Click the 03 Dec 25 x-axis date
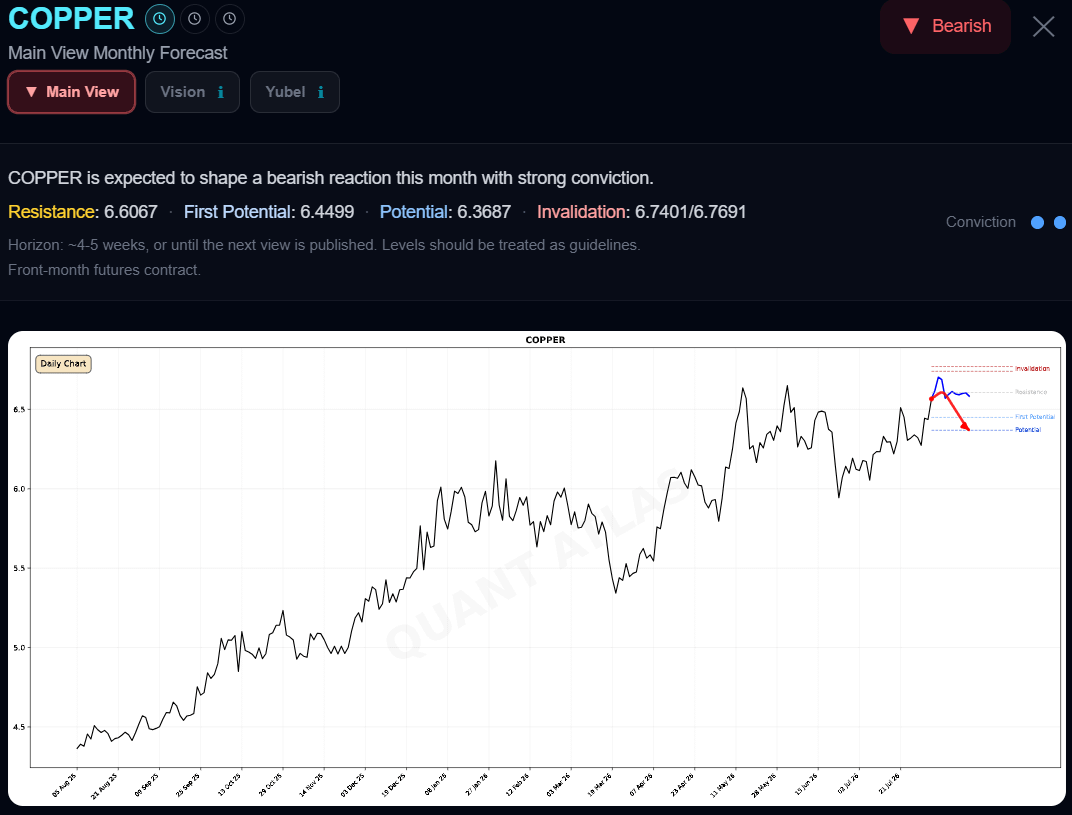 click(x=353, y=784)
